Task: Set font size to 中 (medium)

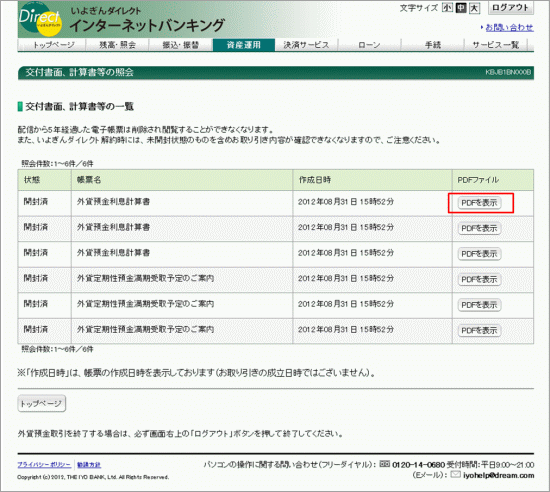Action: [461, 8]
